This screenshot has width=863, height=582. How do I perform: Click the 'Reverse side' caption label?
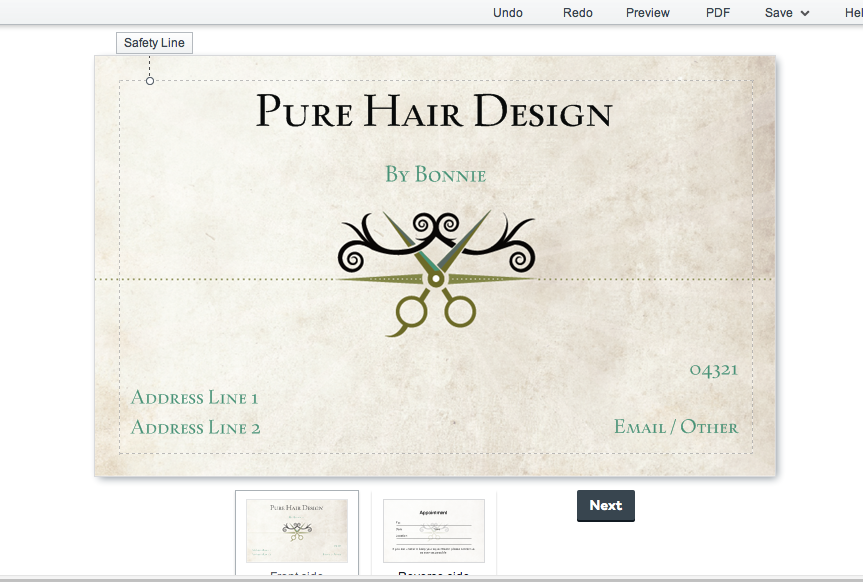434,576
